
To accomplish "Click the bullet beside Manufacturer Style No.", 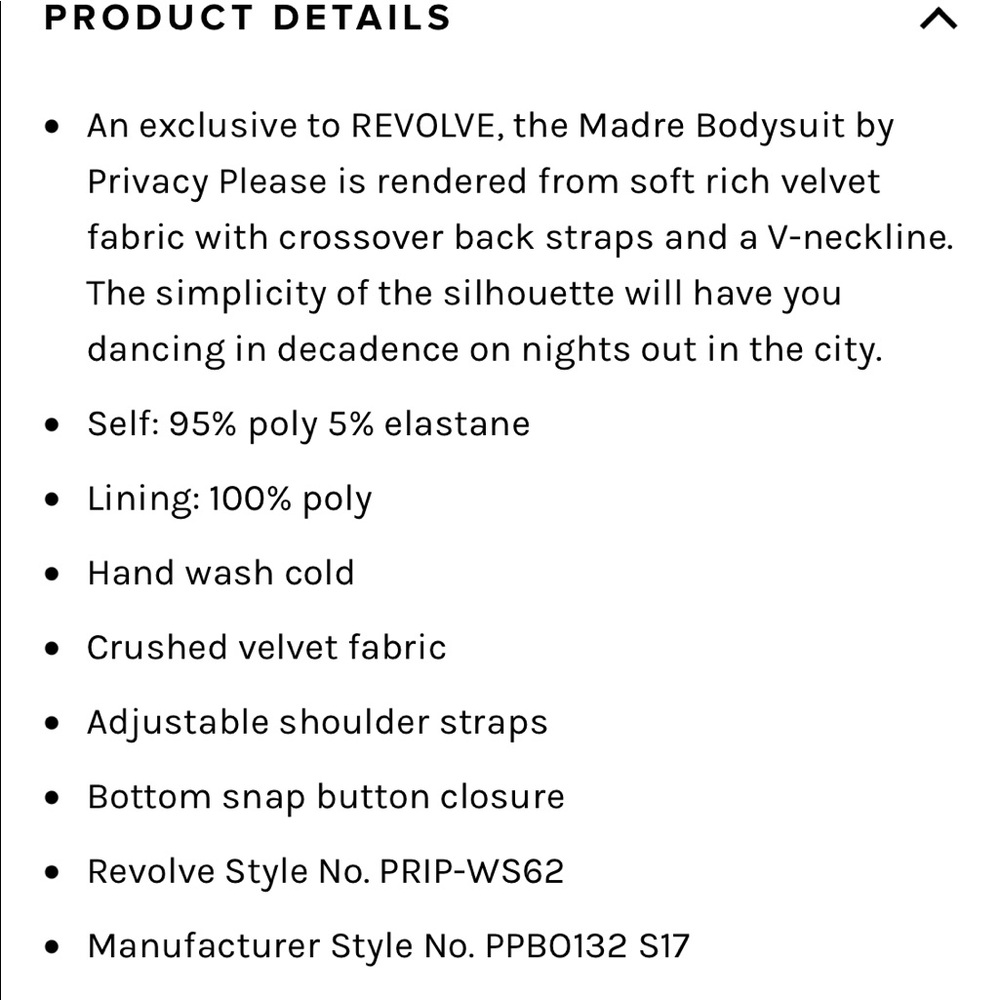I will tap(52, 947).
